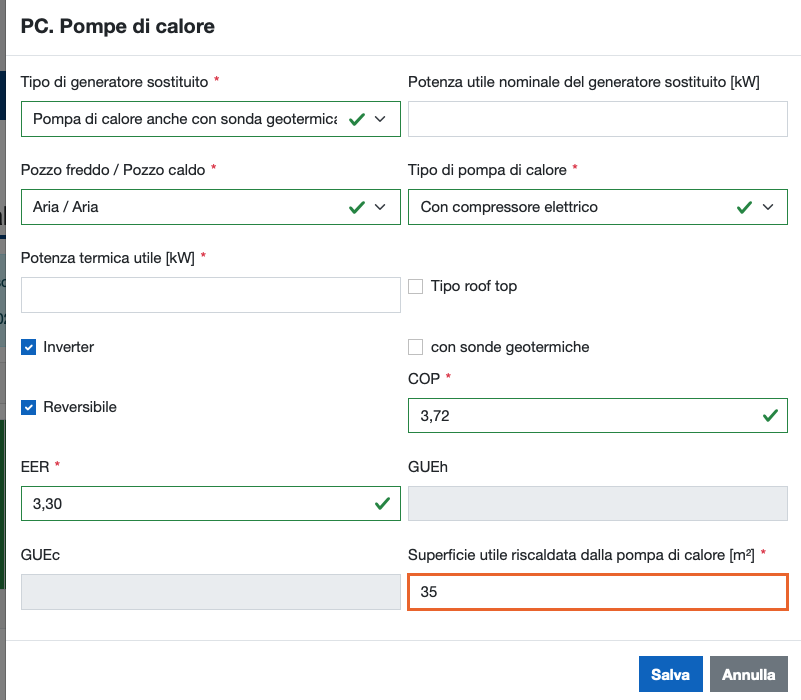Click into the COP value field
Viewport: 801px width, 700px height.
tap(580, 415)
